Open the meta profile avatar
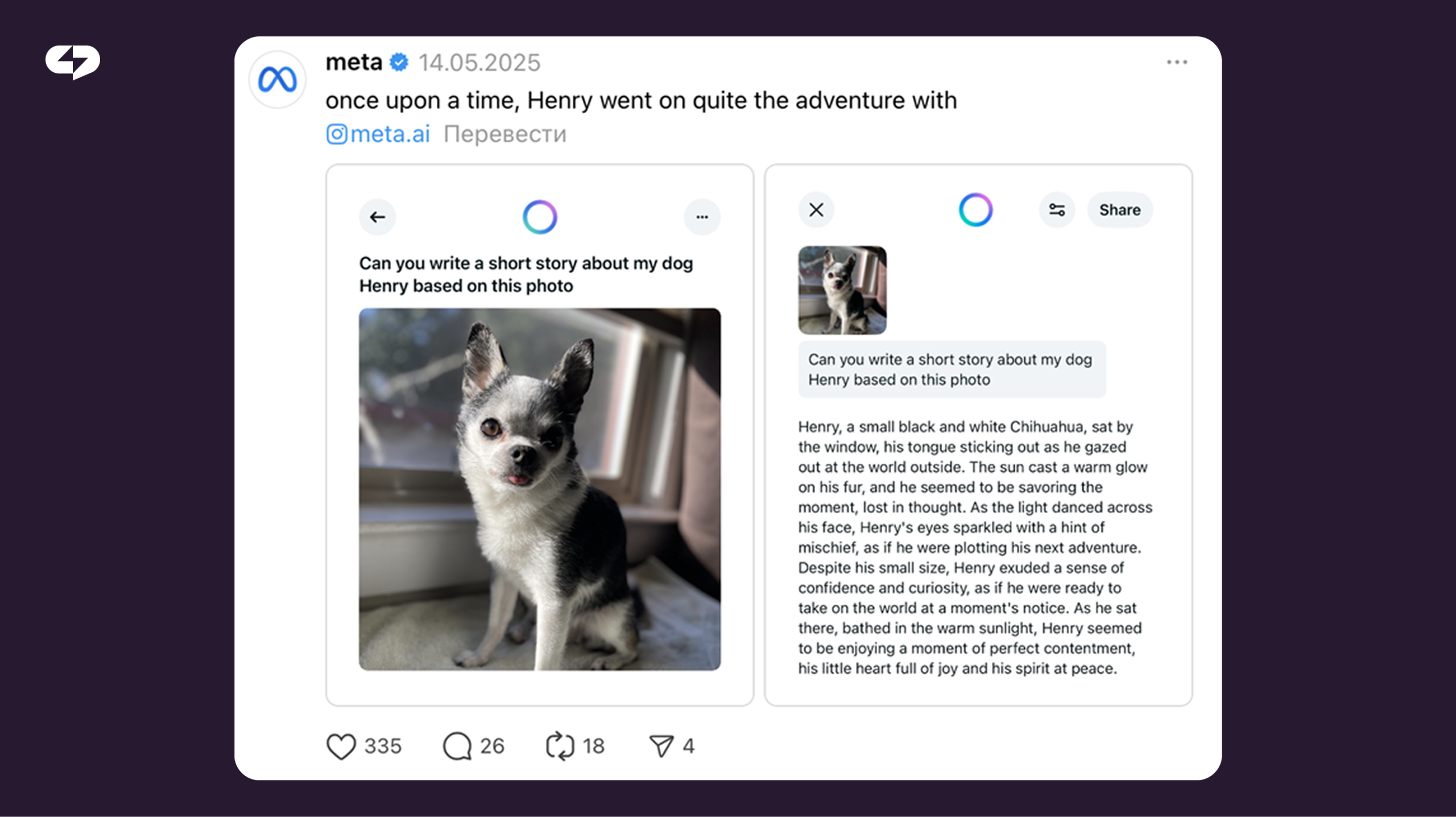The image size is (1456, 817). tap(277, 79)
